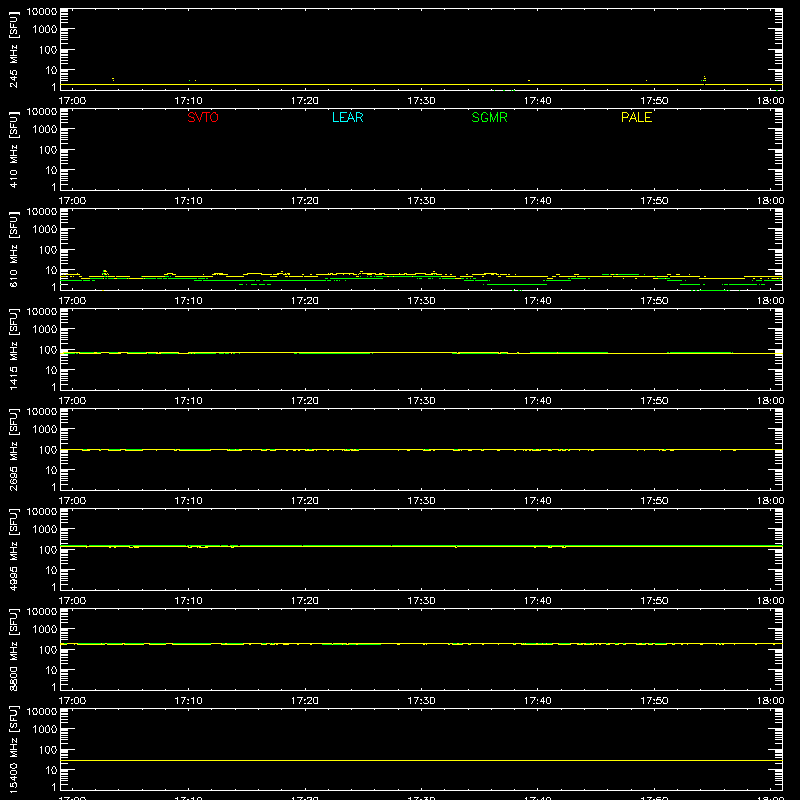Select the 410 MHz [SFU] axis title
800x800 pixels.
(13, 151)
